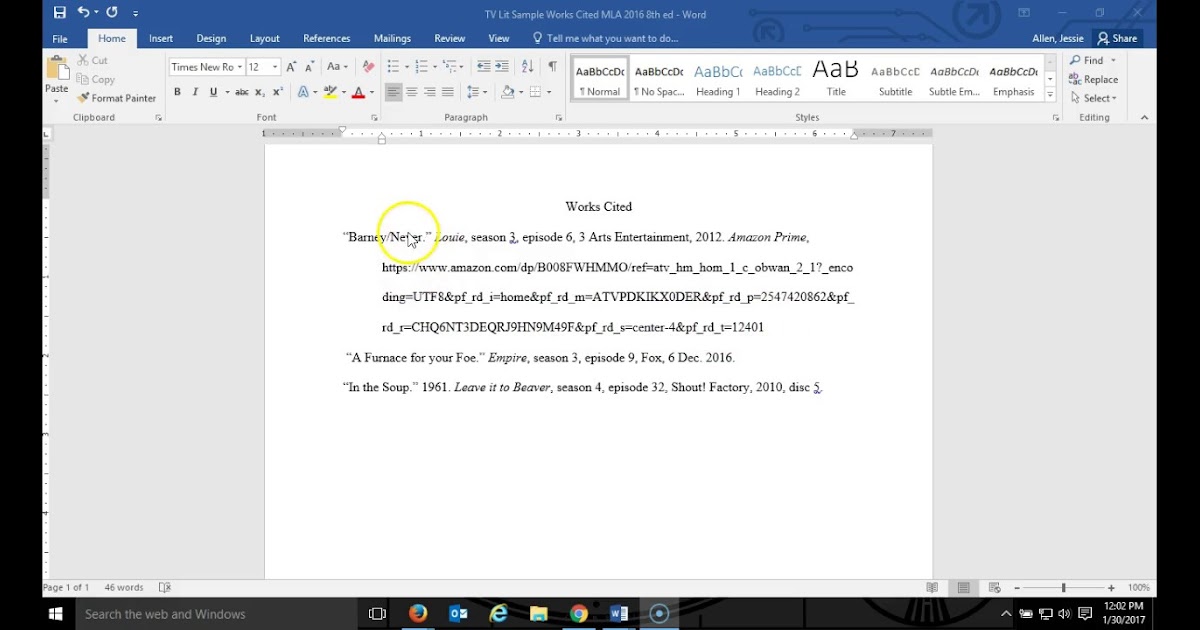The height and width of the screenshot is (630, 1200).
Task: Open the font name dropdown Times New Roman
Action: pos(240,67)
